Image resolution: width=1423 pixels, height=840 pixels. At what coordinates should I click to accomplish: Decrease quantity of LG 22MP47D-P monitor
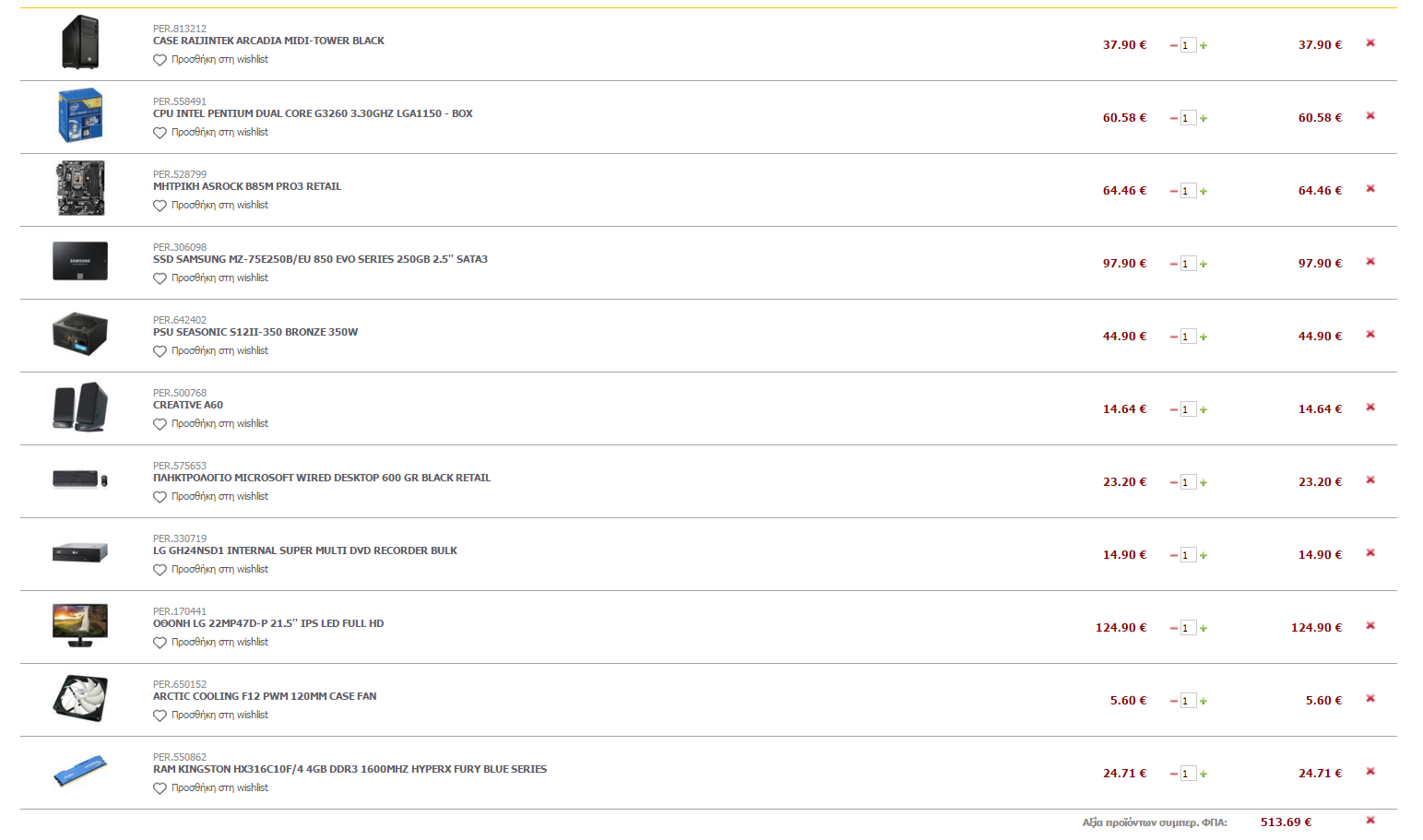[x=1174, y=628]
